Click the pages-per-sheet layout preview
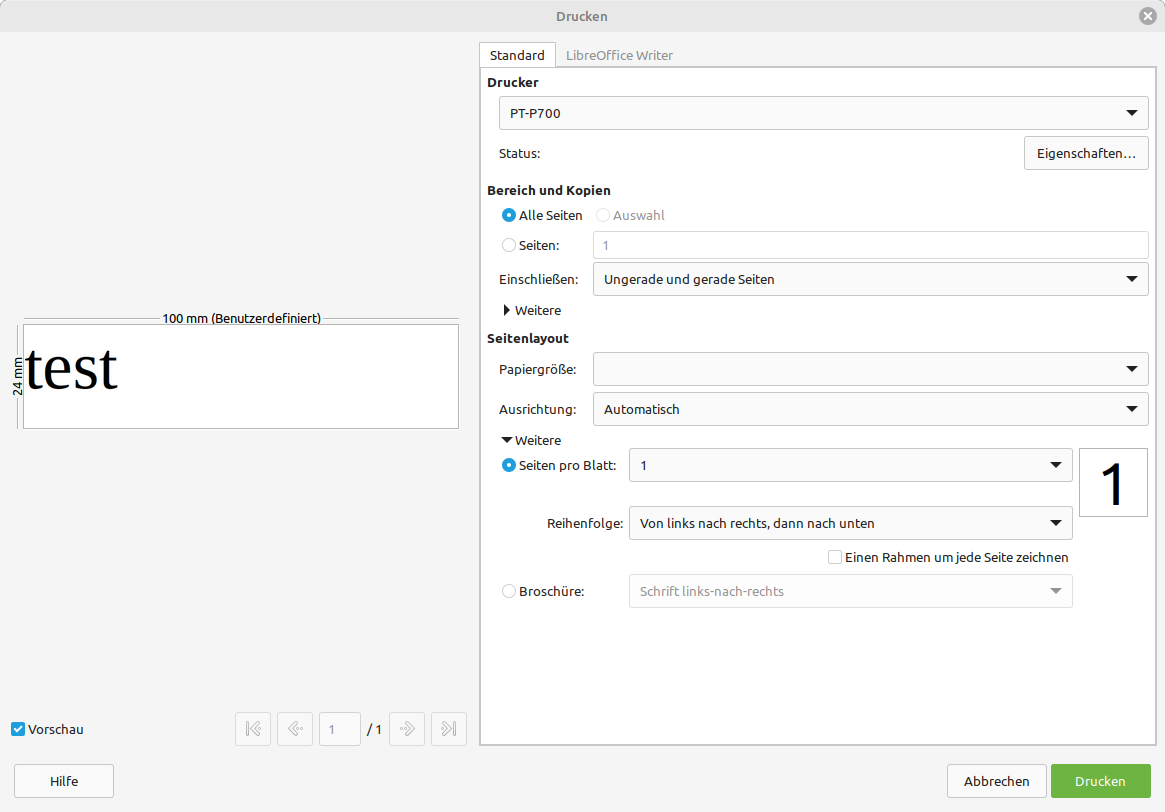This screenshot has width=1165, height=812. click(x=1113, y=482)
